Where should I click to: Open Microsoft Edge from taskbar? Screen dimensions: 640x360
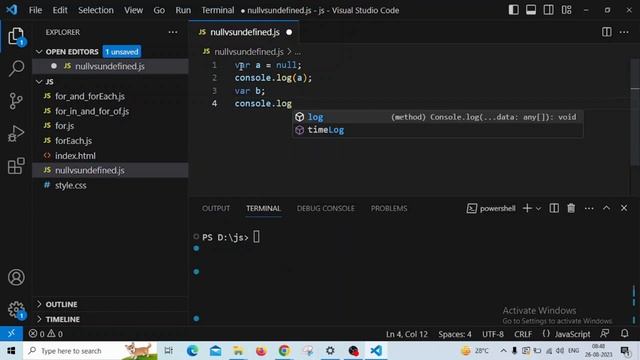(192, 351)
